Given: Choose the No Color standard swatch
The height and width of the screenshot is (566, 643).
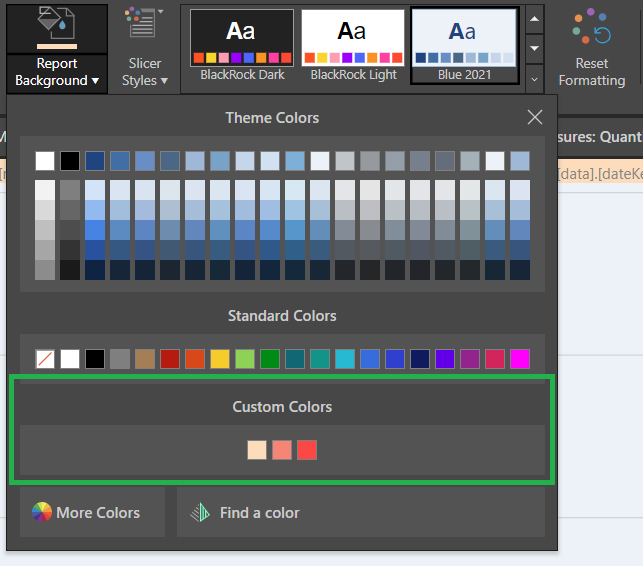Looking at the screenshot, I should tap(45, 359).
